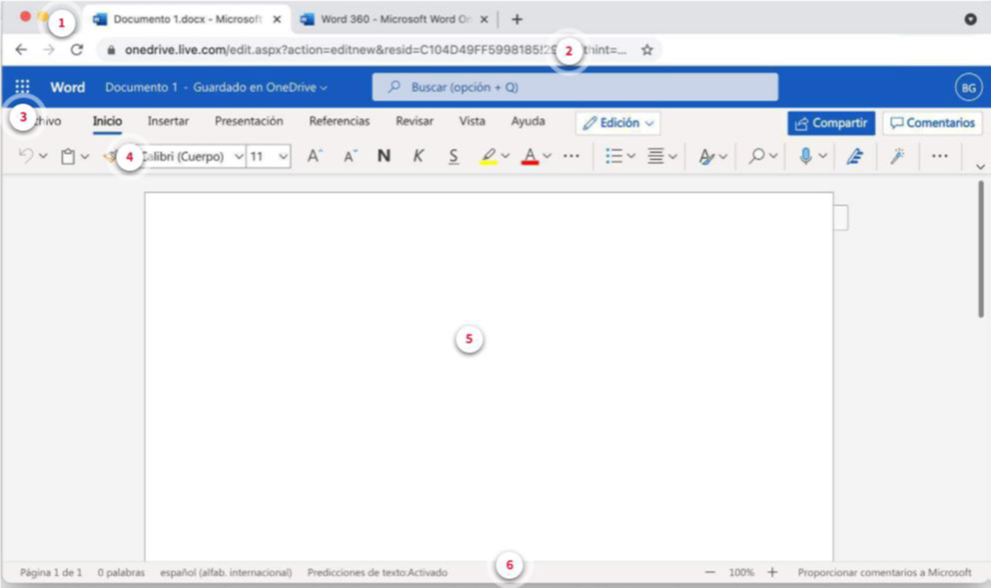The height and width of the screenshot is (588, 991).
Task: Collapse ribbon with chevron at far right
Action: point(980,166)
